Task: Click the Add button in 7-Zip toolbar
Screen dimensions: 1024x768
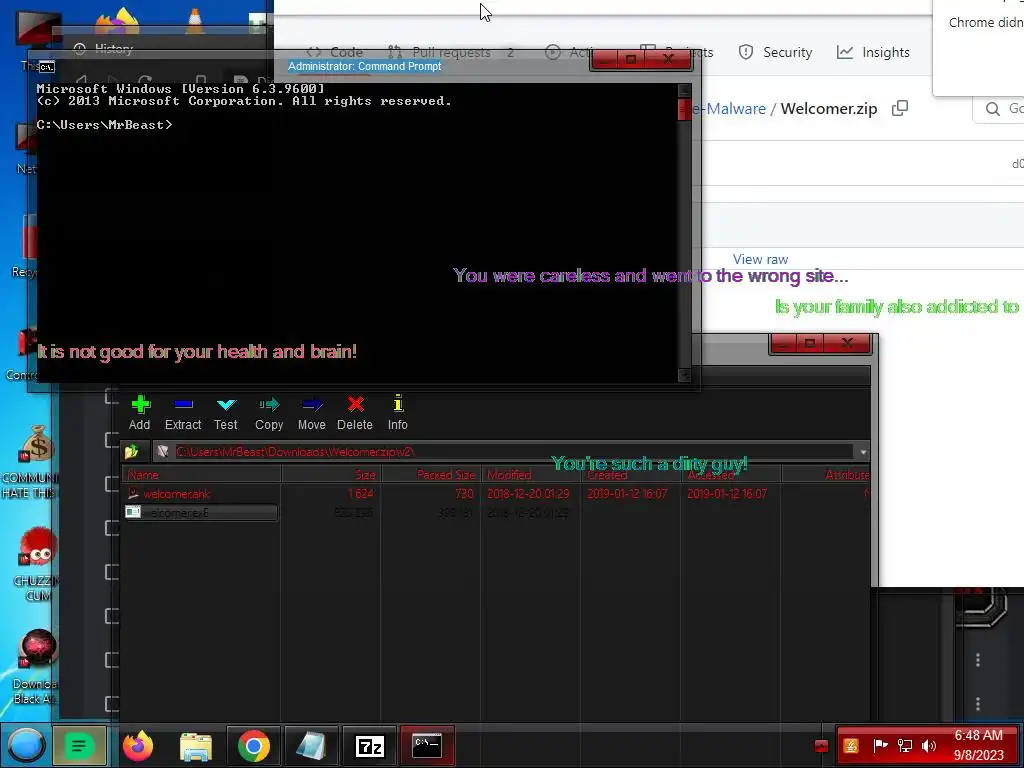Action: (140, 413)
